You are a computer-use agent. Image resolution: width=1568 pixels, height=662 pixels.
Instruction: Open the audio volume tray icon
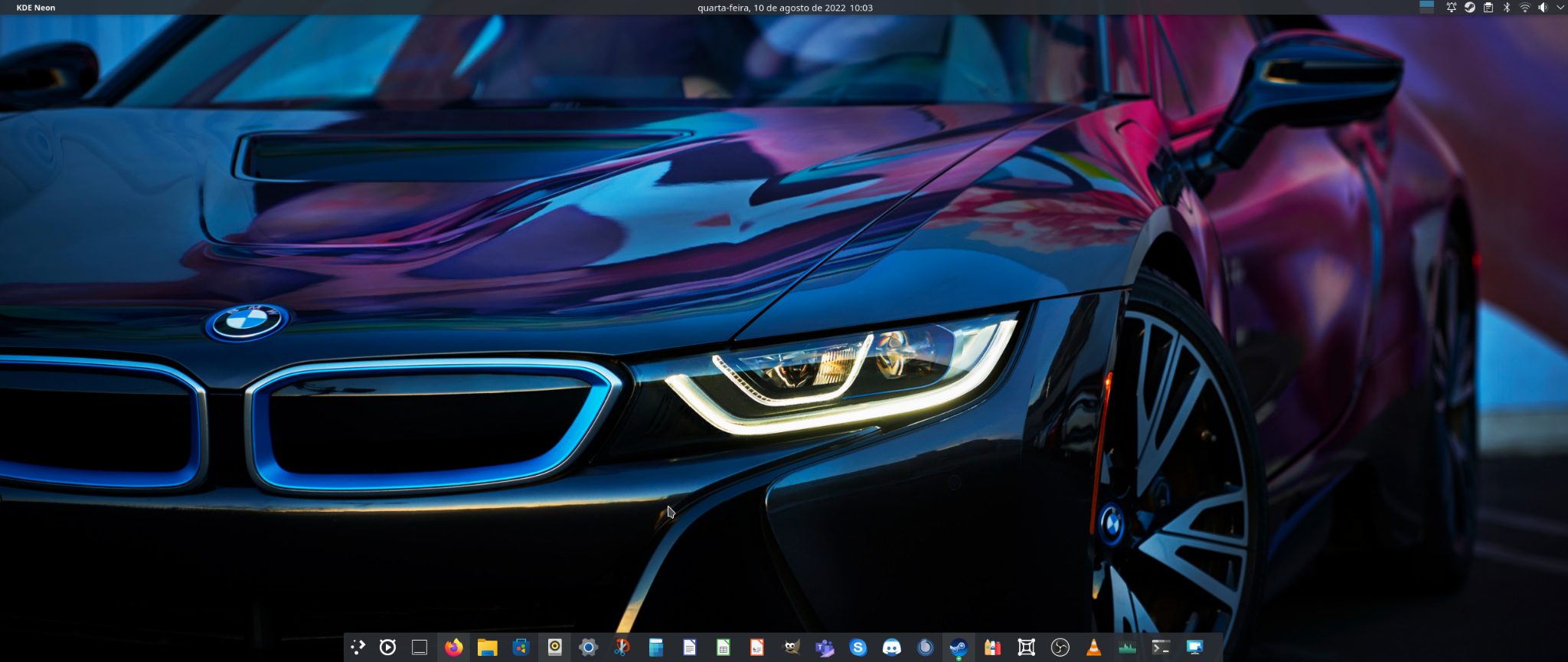click(x=1543, y=8)
